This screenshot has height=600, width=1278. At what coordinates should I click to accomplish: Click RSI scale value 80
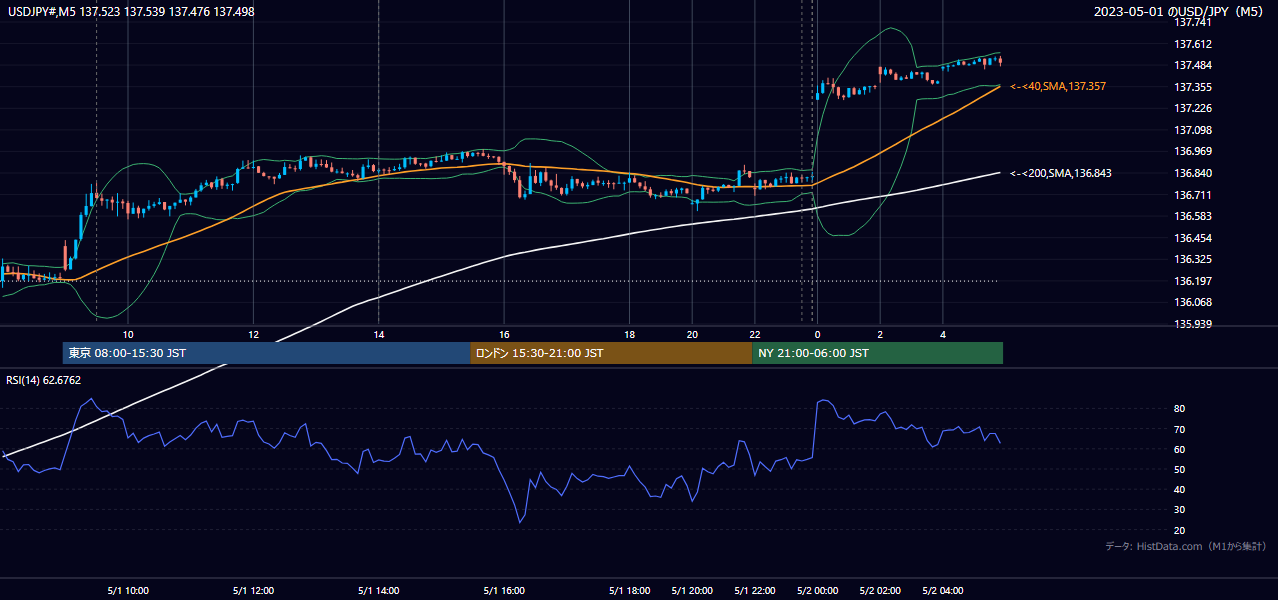pos(1180,409)
